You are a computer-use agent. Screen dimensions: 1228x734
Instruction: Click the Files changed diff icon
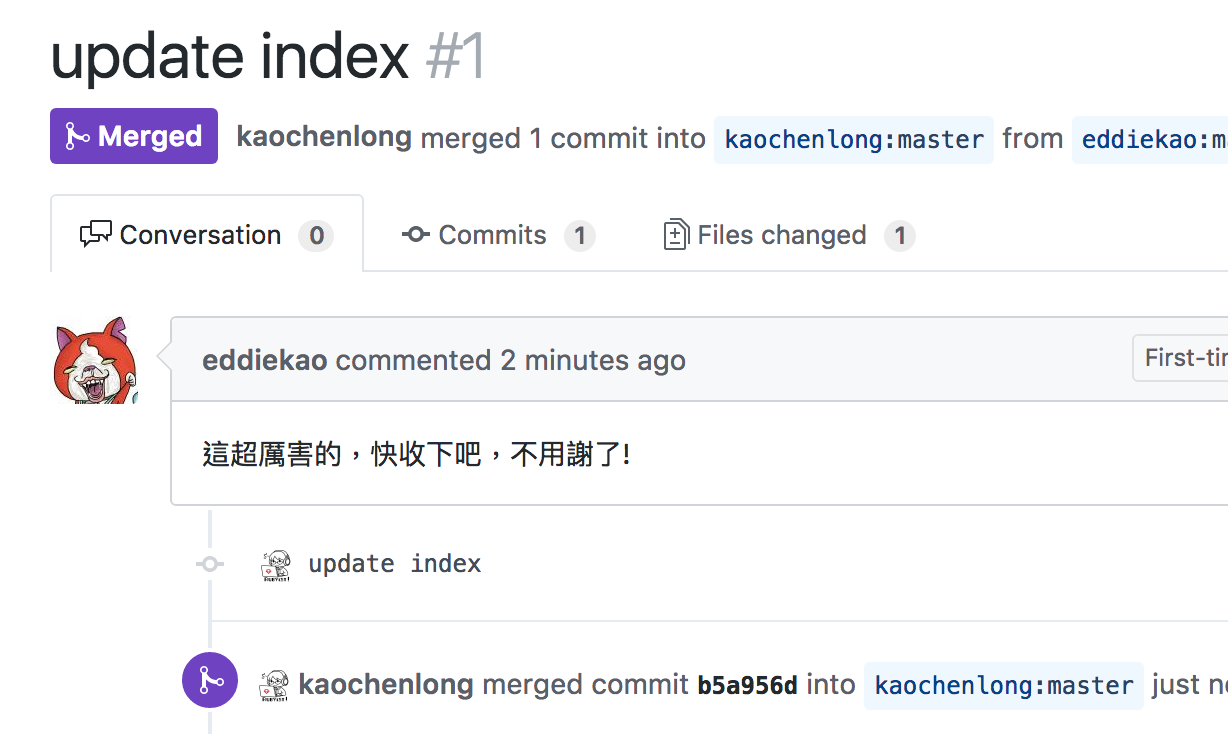click(x=676, y=234)
